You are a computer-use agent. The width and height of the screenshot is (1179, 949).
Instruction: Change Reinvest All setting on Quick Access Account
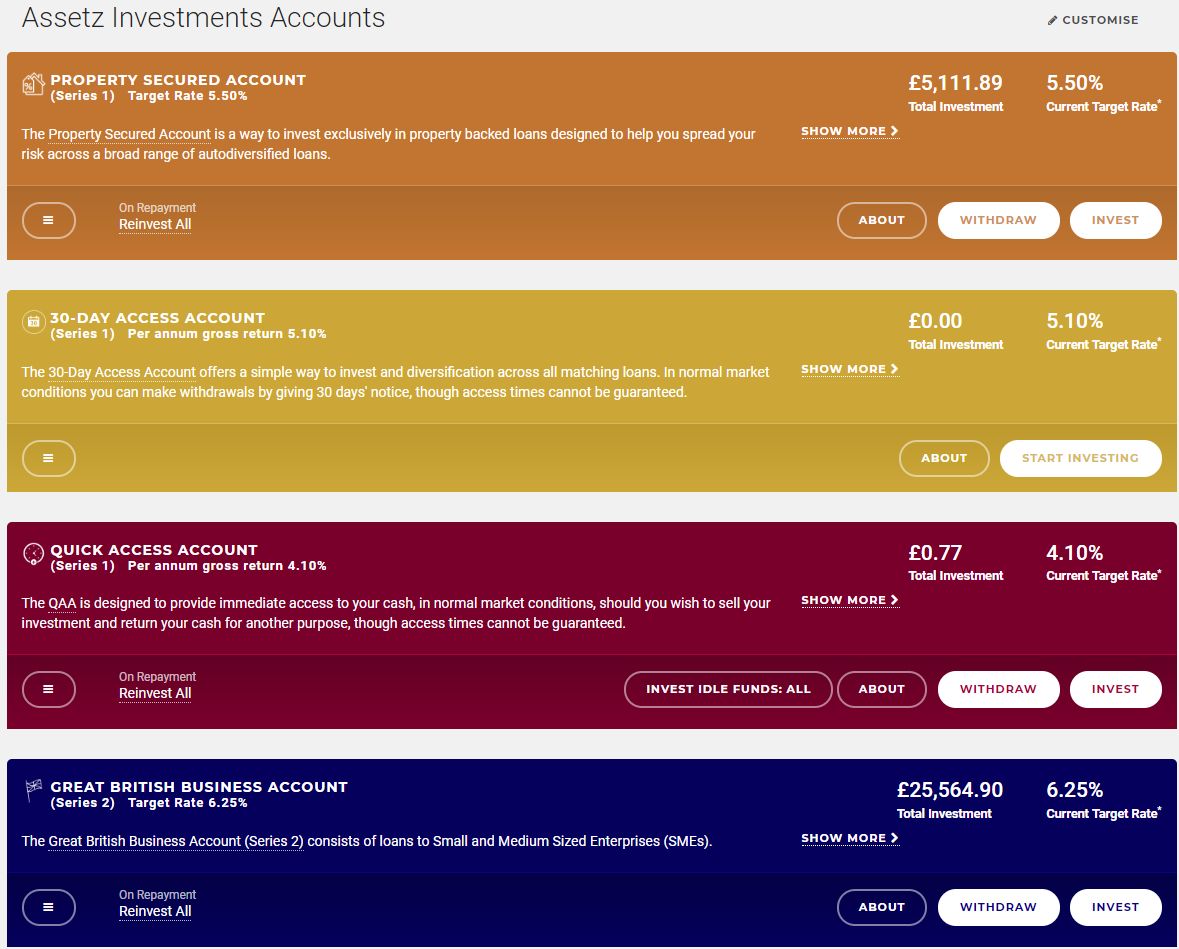tap(155, 693)
